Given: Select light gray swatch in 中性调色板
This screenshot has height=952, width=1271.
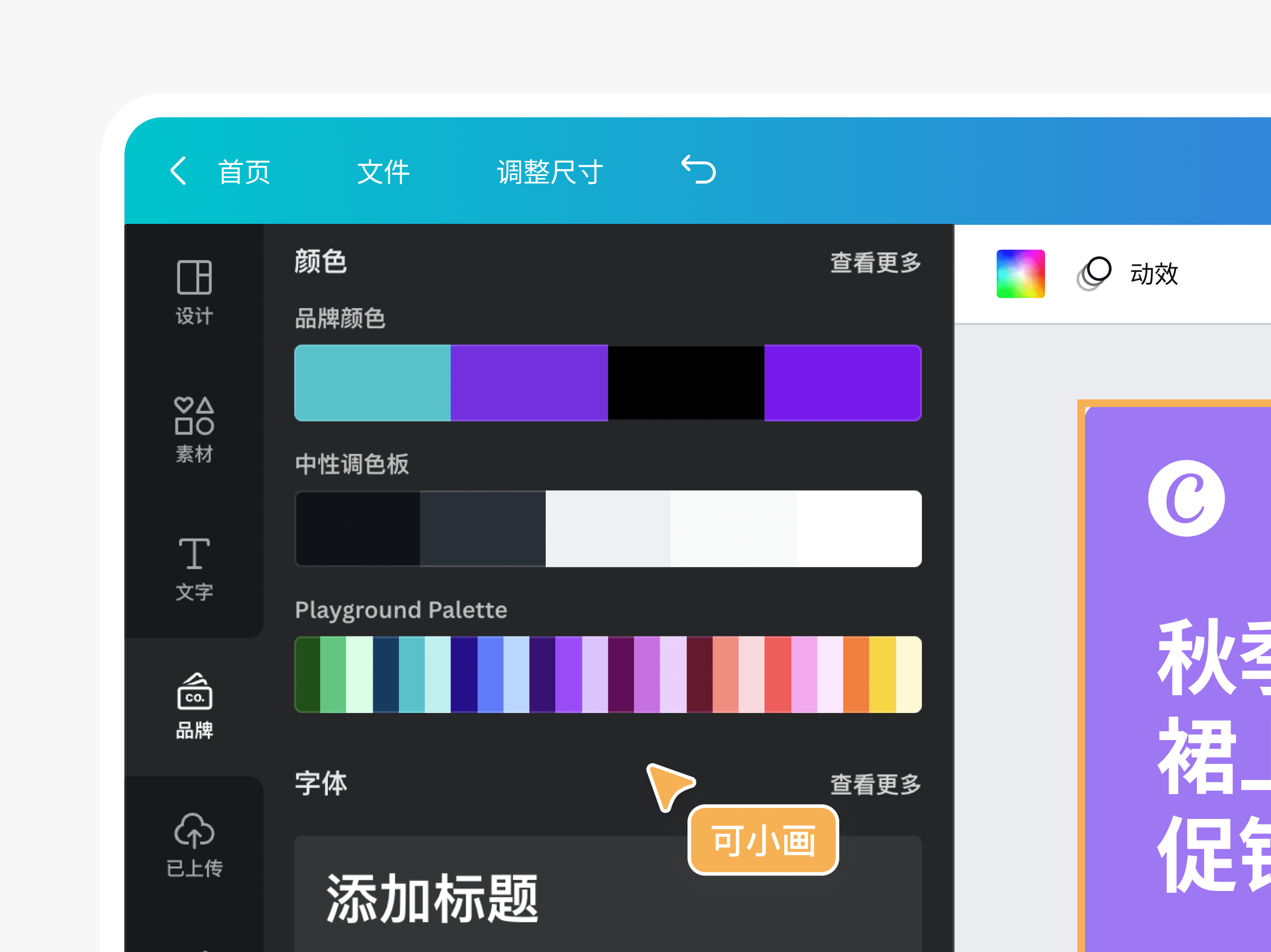Looking at the screenshot, I should coord(608,528).
